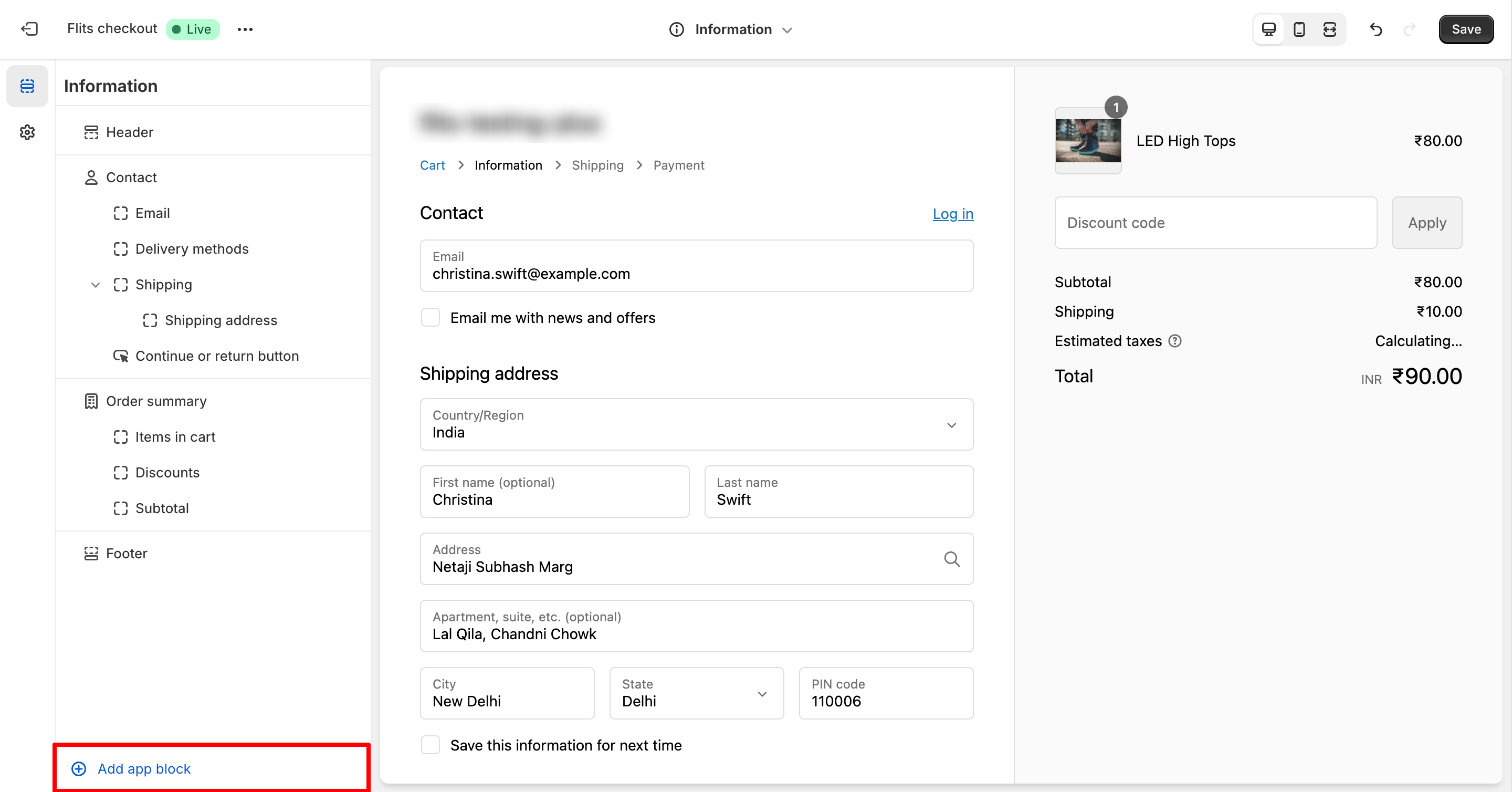This screenshot has height=792, width=1512.
Task: Click the address search magnifier icon
Action: pos(951,558)
